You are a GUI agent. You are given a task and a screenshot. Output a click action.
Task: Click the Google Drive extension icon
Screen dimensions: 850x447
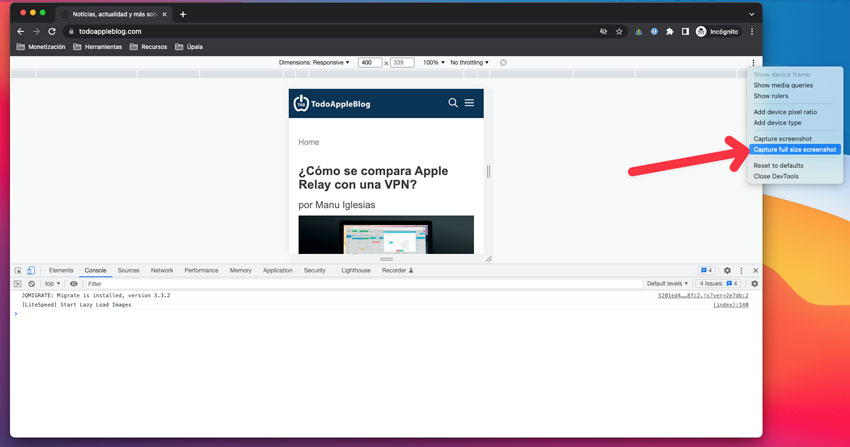[639, 32]
